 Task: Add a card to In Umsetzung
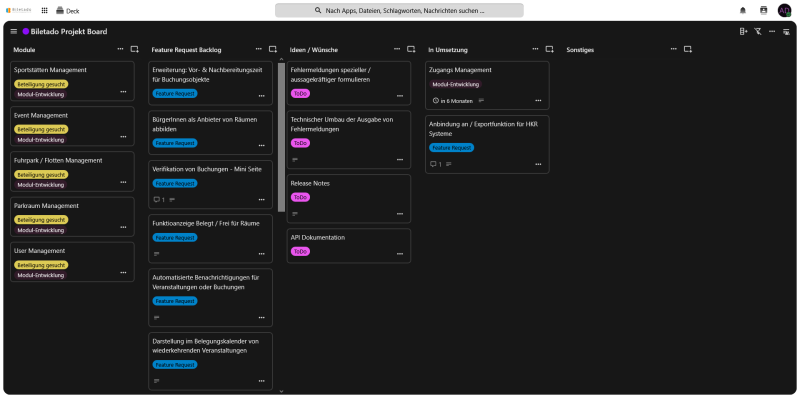click(549, 49)
